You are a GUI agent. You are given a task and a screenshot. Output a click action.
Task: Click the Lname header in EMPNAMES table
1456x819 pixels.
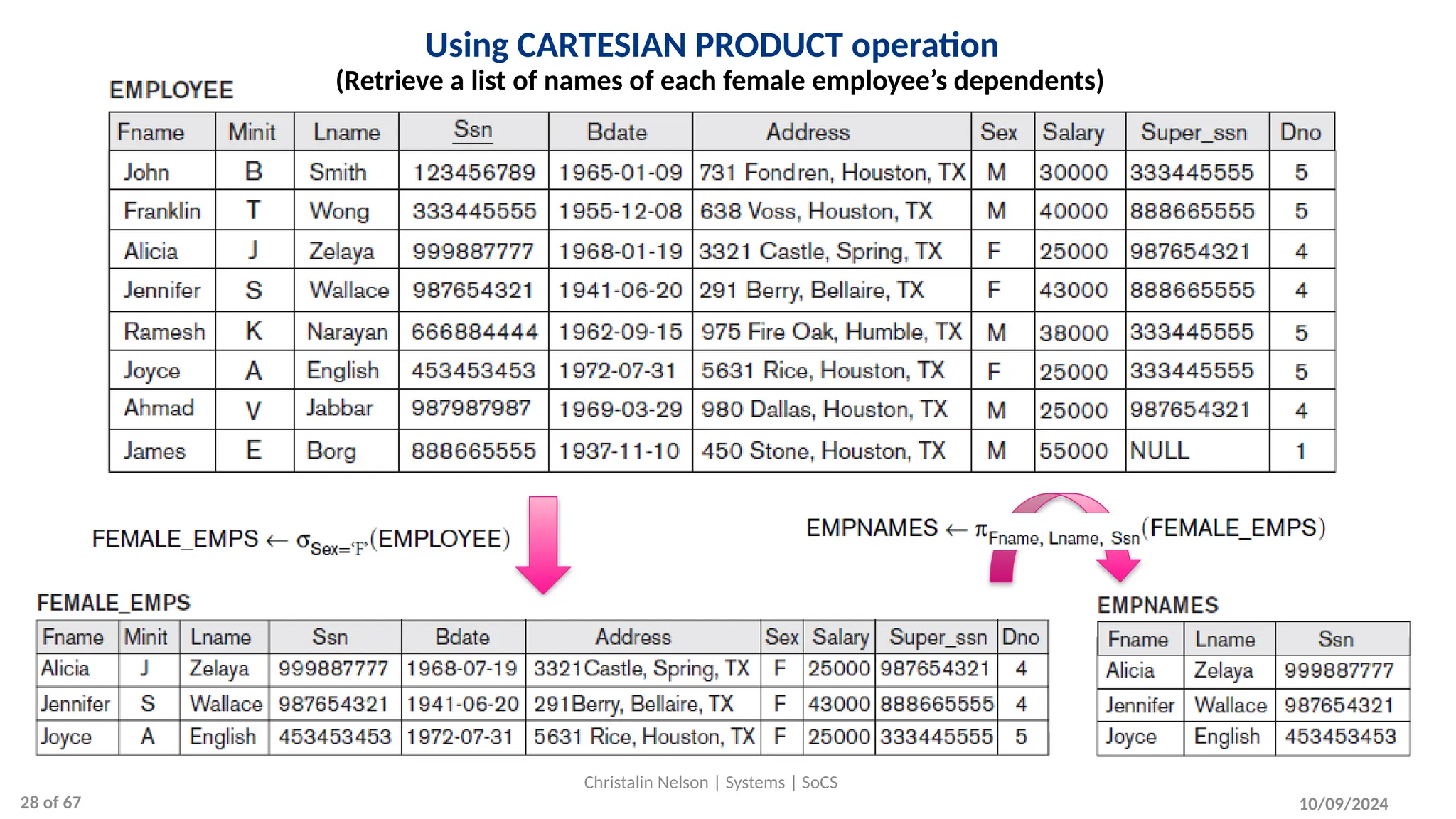[1225, 640]
